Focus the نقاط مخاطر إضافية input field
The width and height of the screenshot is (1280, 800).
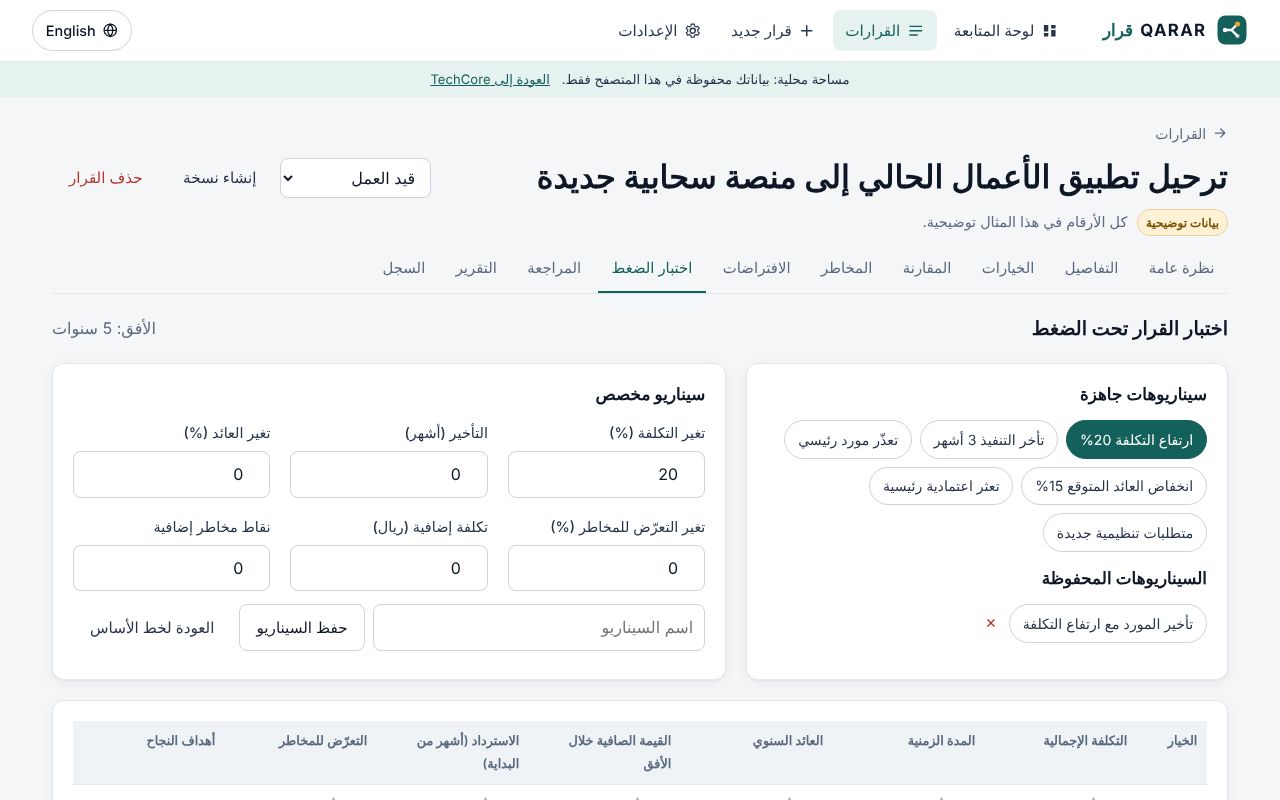pyautogui.click(x=171, y=568)
